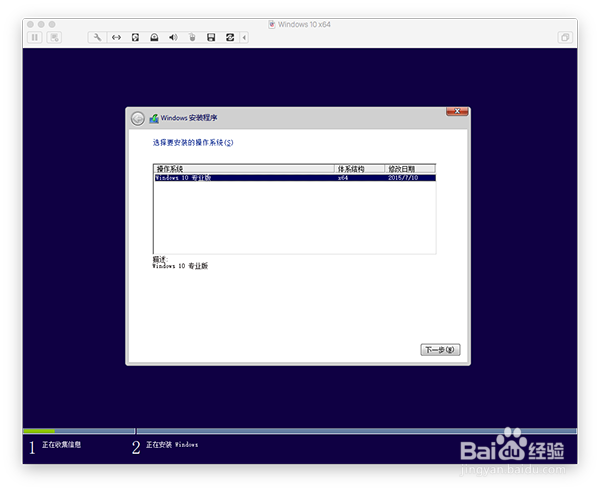The width and height of the screenshot is (600, 491).
Task: Click the x64 architecture cell
Action: click(x=343, y=178)
